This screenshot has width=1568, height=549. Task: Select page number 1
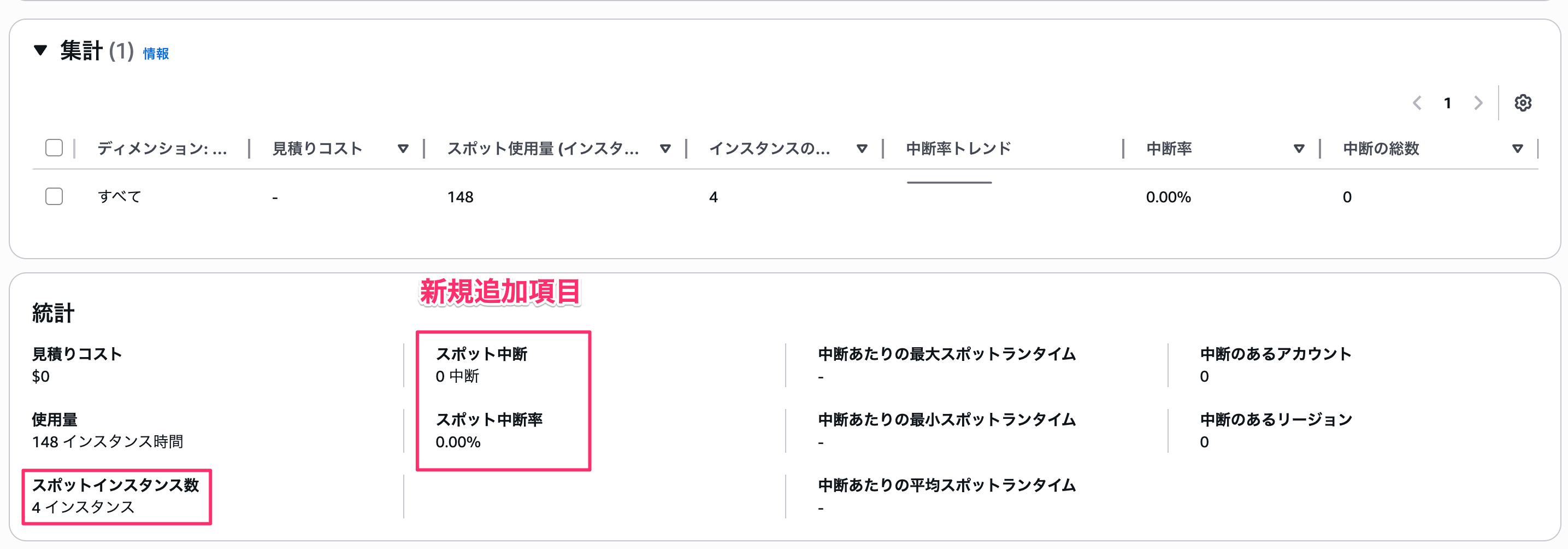(x=1447, y=103)
